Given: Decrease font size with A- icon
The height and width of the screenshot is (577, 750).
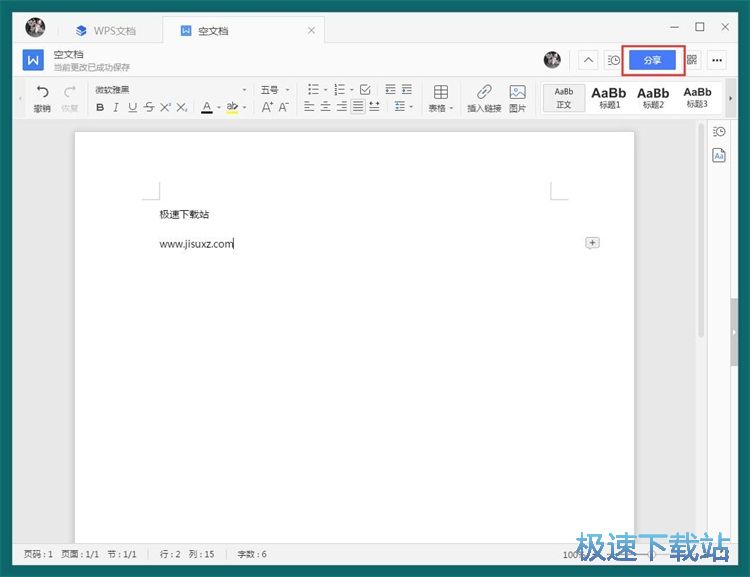Looking at the screenshot, I should point(284,107).
